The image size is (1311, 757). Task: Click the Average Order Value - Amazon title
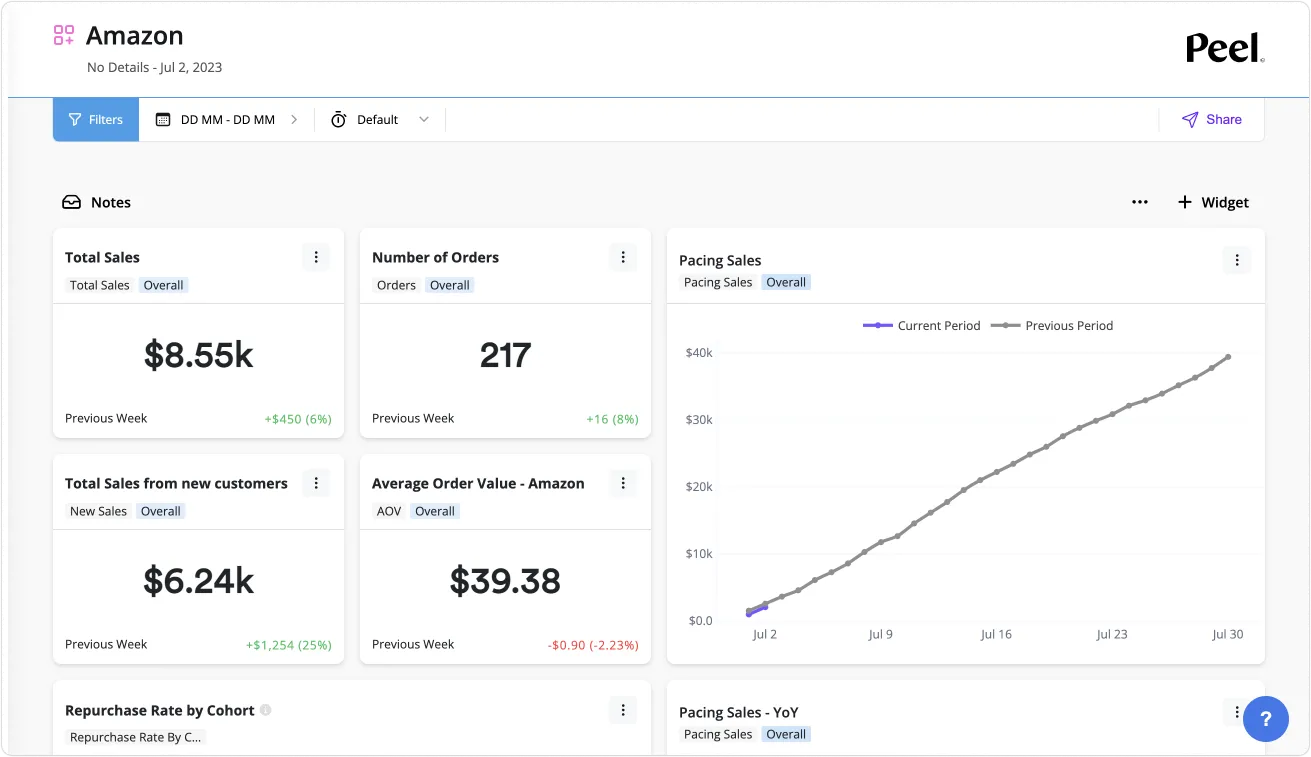click(x=478, y=483)
